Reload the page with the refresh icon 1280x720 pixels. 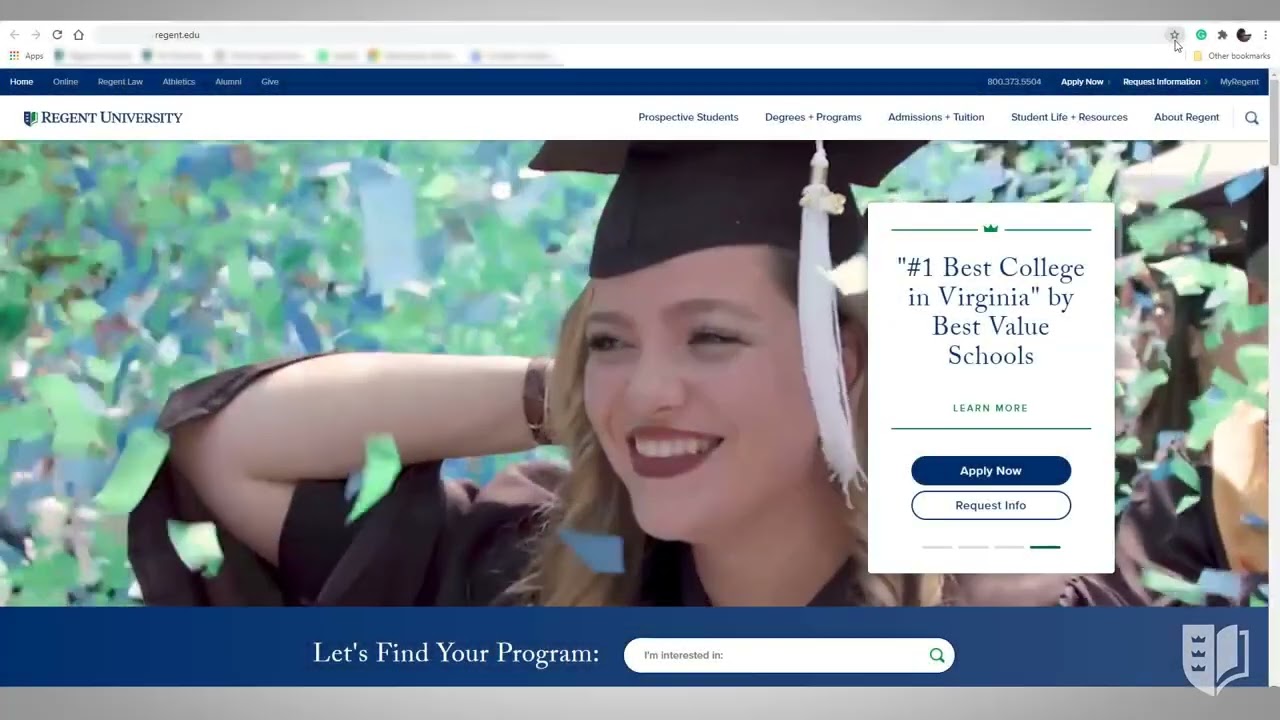[57, 35]
